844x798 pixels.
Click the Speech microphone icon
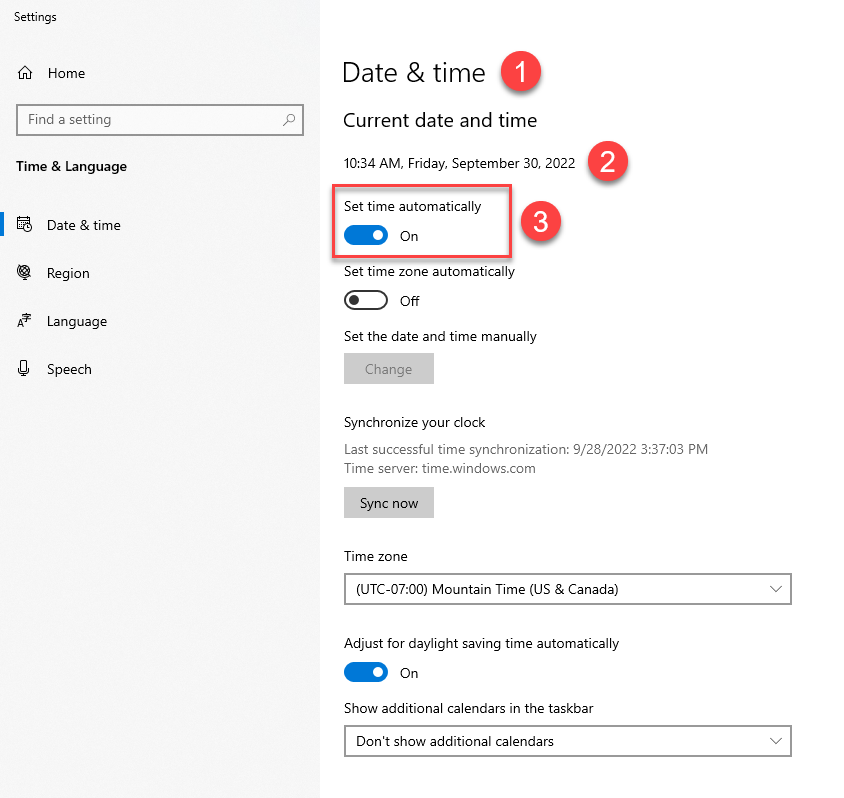point(24,369)
